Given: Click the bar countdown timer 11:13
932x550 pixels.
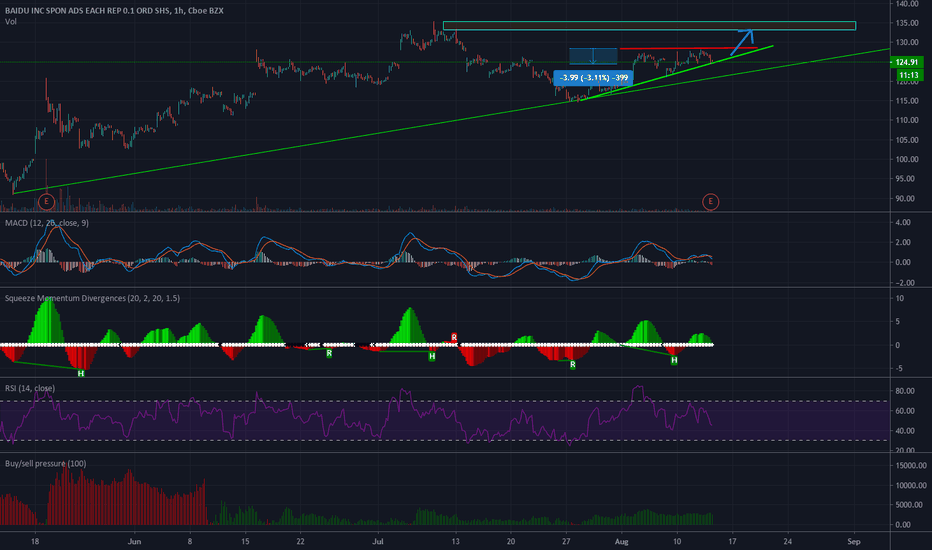Looking at the screenshot, I should coord(909,75).
